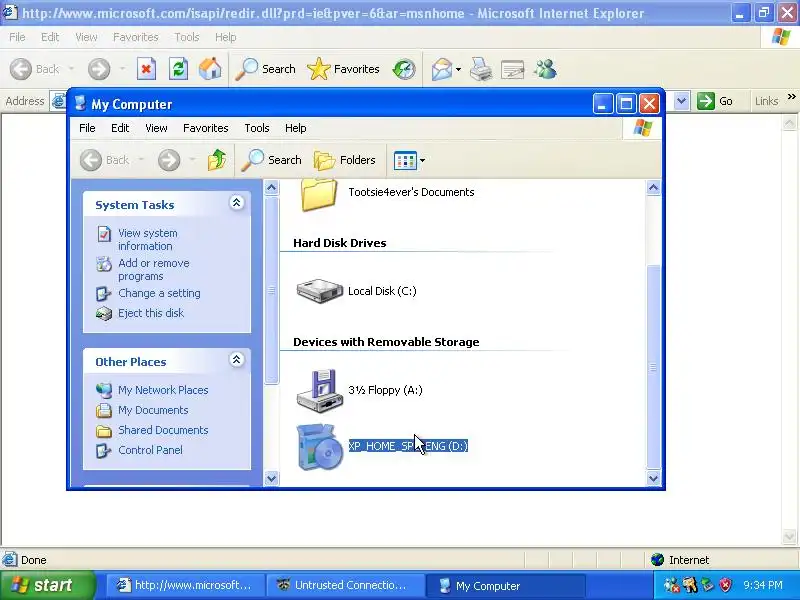Open File menu in My Computer
The height and width of the screenshot is (600, 800).
coord(87,128)
